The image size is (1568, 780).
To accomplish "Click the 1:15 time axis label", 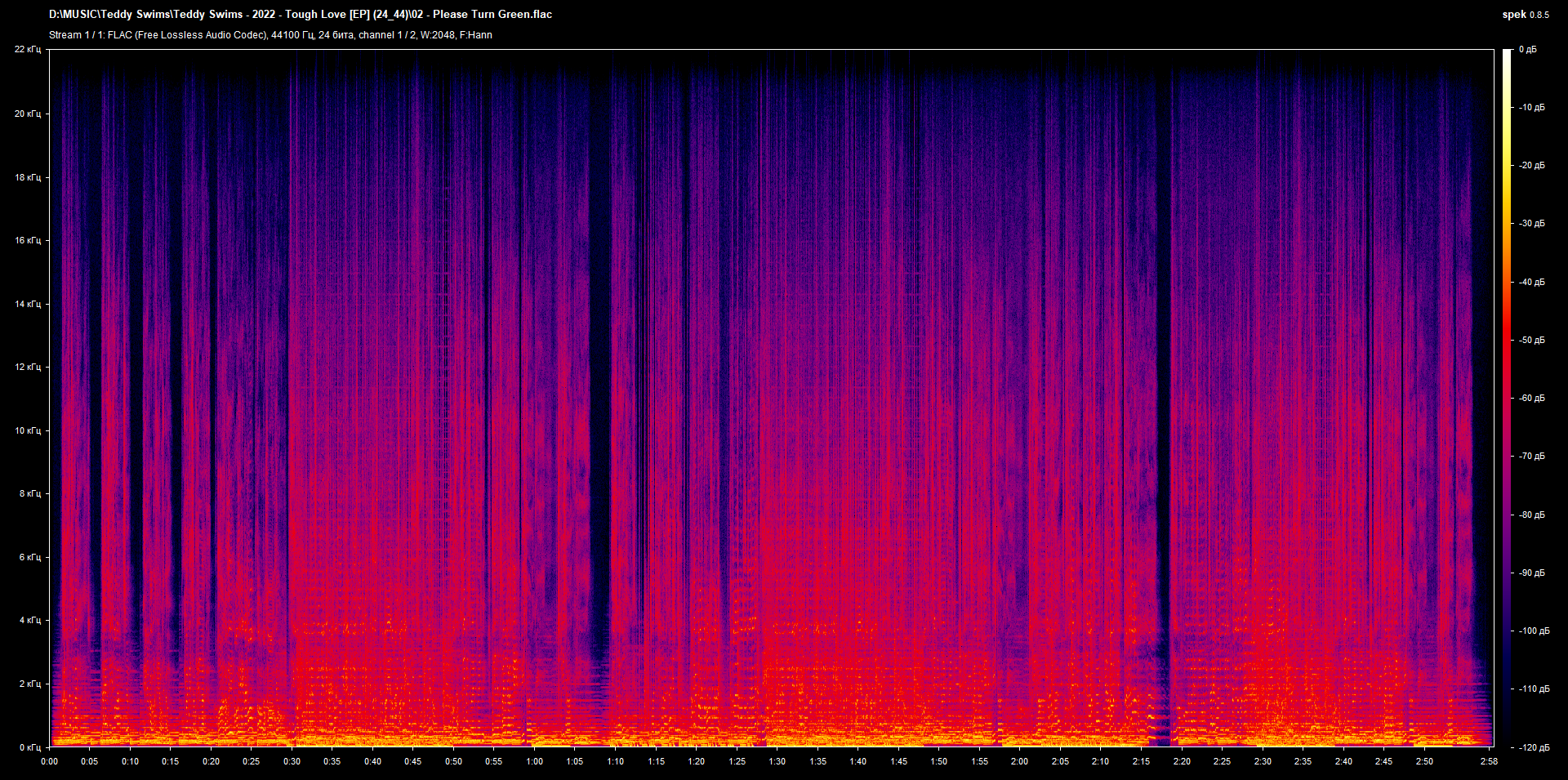I will [657, 761].
